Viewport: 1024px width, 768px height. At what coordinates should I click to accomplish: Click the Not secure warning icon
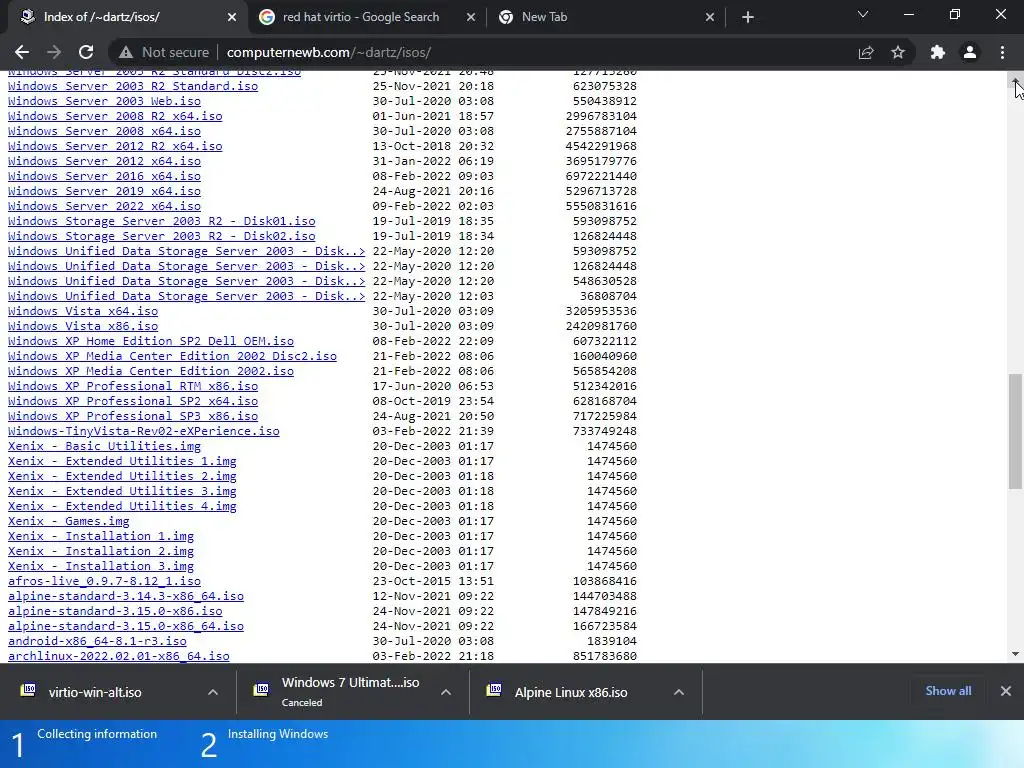126,52
